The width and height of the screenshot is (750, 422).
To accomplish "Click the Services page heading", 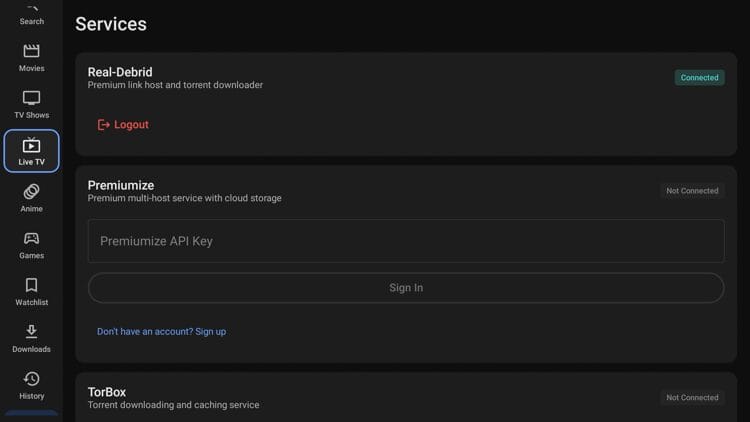I will point(111,24).
